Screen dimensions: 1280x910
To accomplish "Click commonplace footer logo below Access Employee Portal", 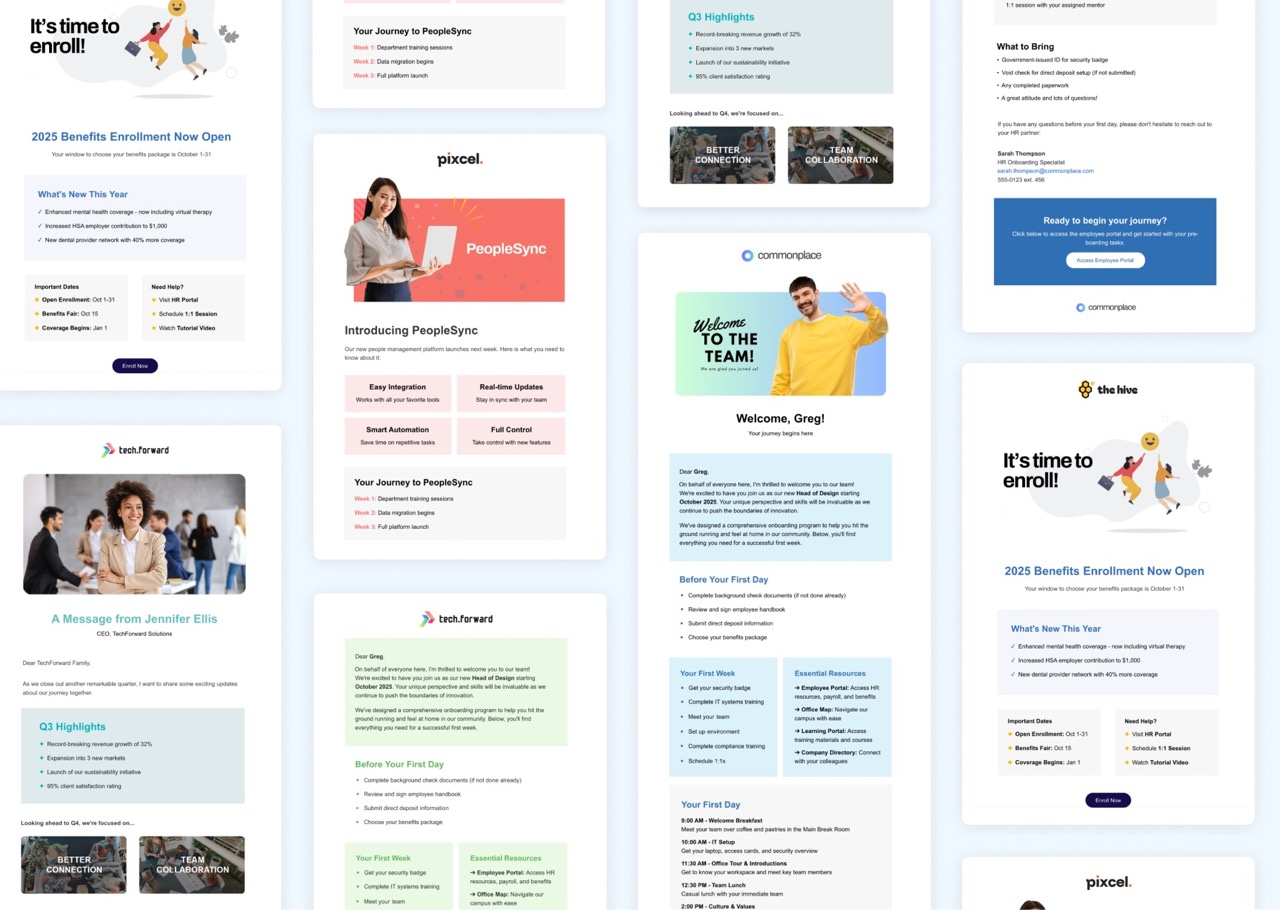I will (1105, 308).
